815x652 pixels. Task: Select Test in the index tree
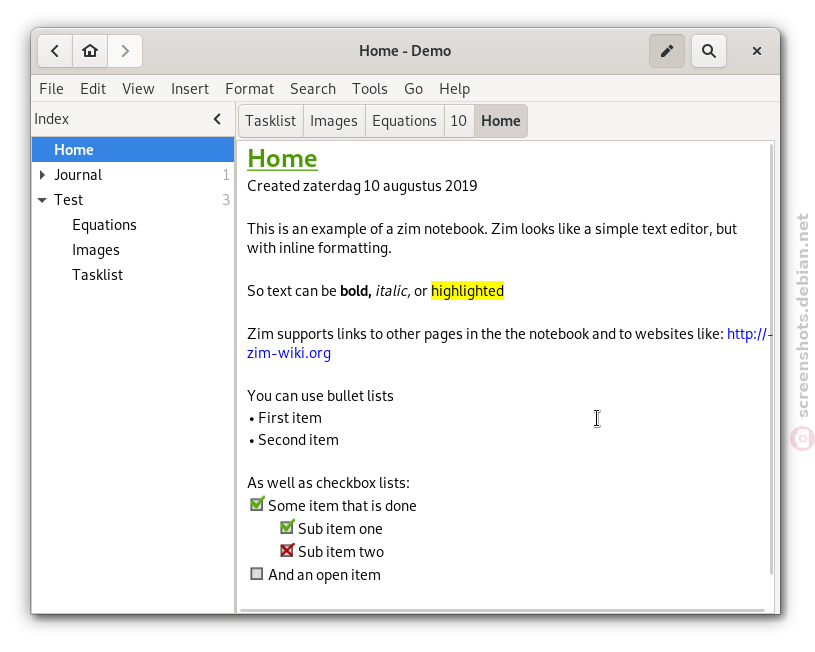tap(133, 200)
